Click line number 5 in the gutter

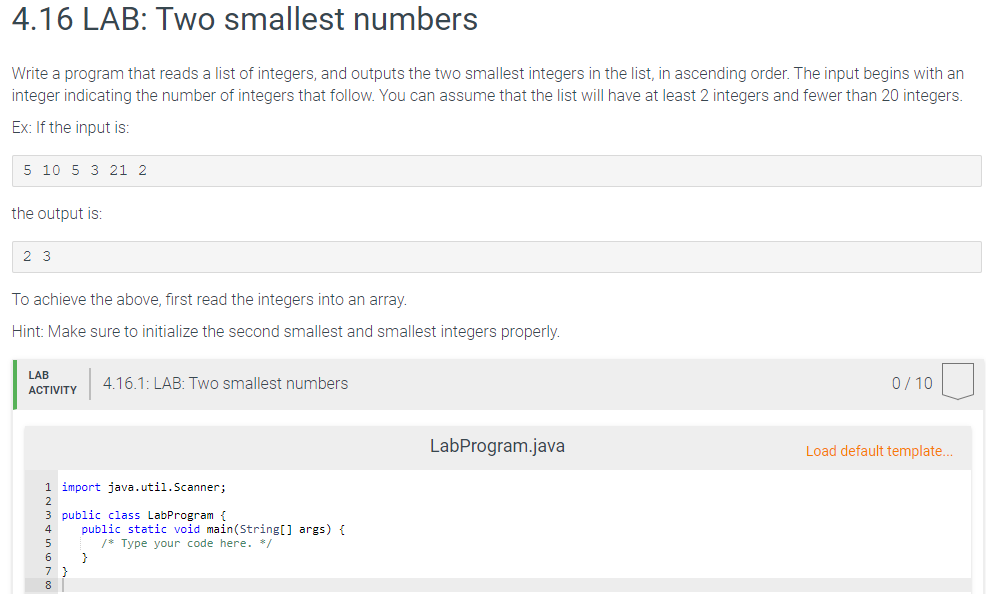coord(48,543)
